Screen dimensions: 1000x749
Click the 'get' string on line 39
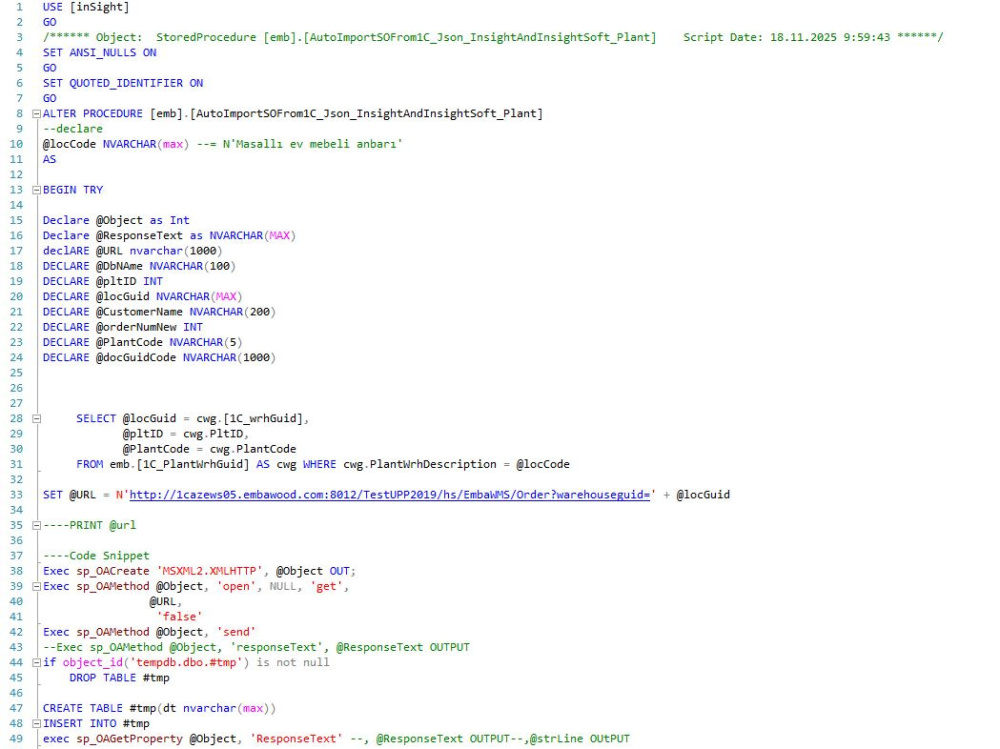point(329,587)
